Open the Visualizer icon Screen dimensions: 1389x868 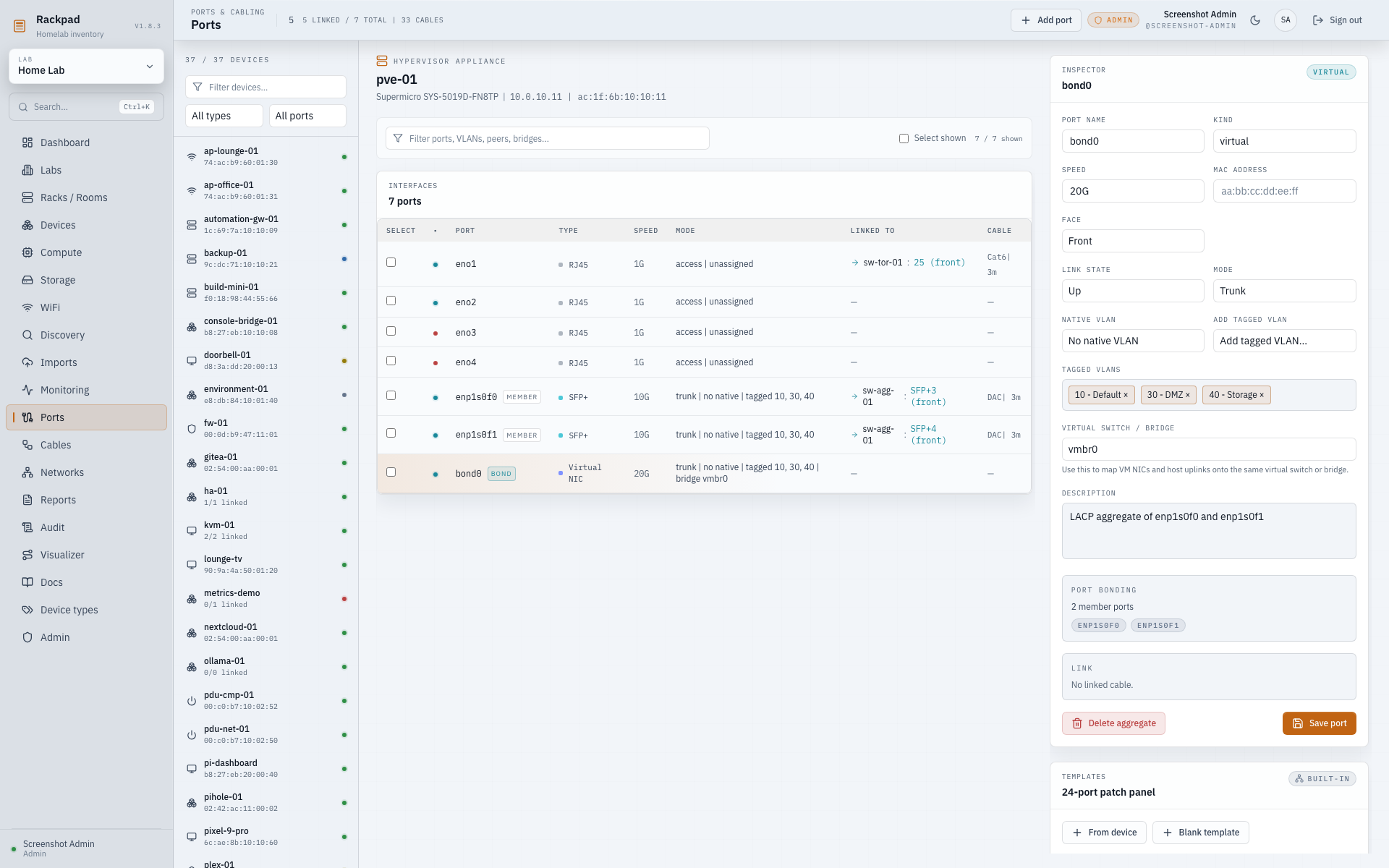27,555
